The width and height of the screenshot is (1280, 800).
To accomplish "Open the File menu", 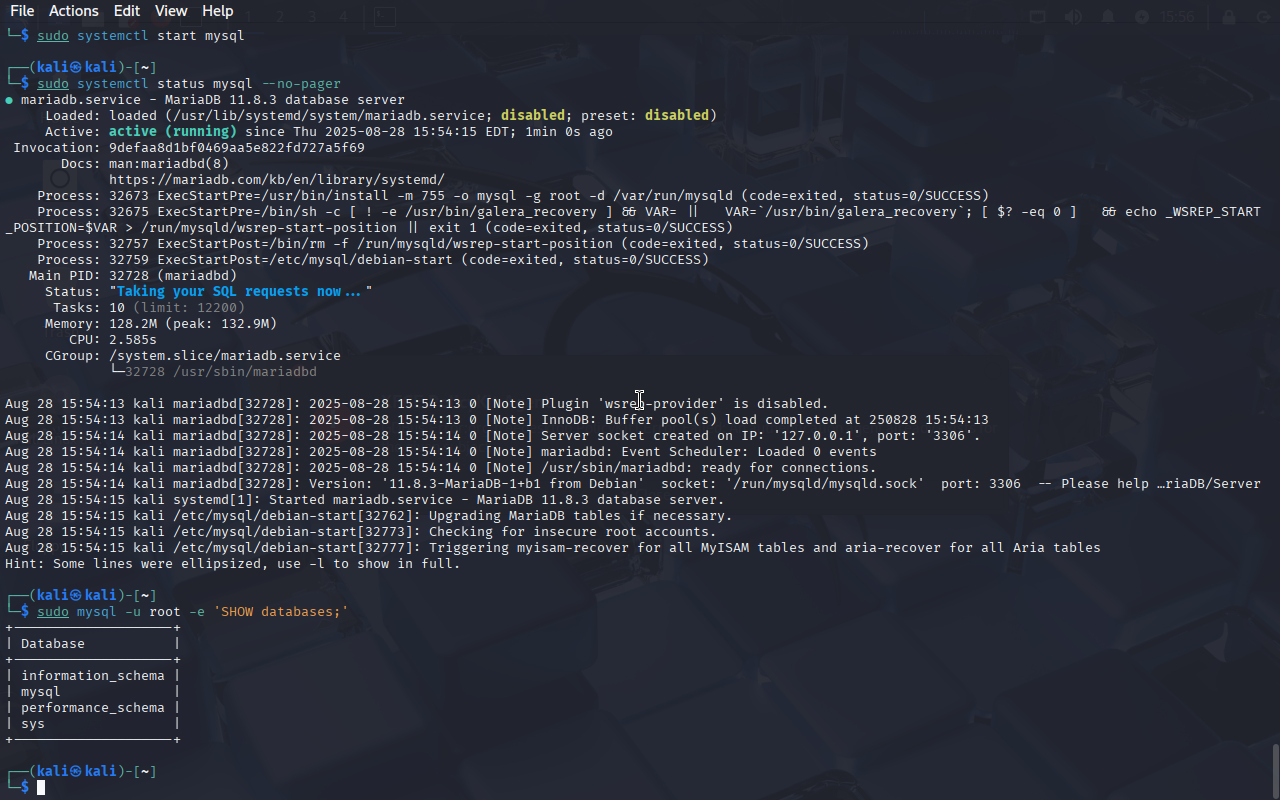I will coord(22,11).
